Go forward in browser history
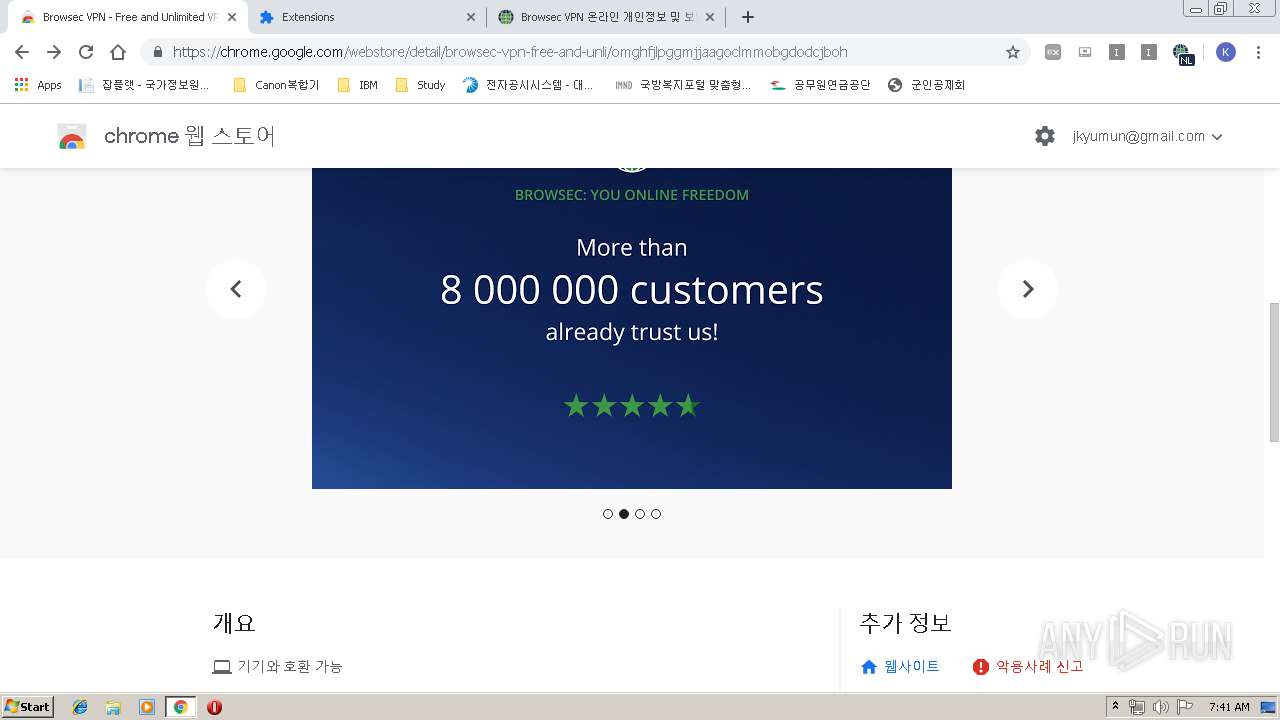Image resolution: width=1280 pixels, height=720 pixels. click(x=54, y=52)
